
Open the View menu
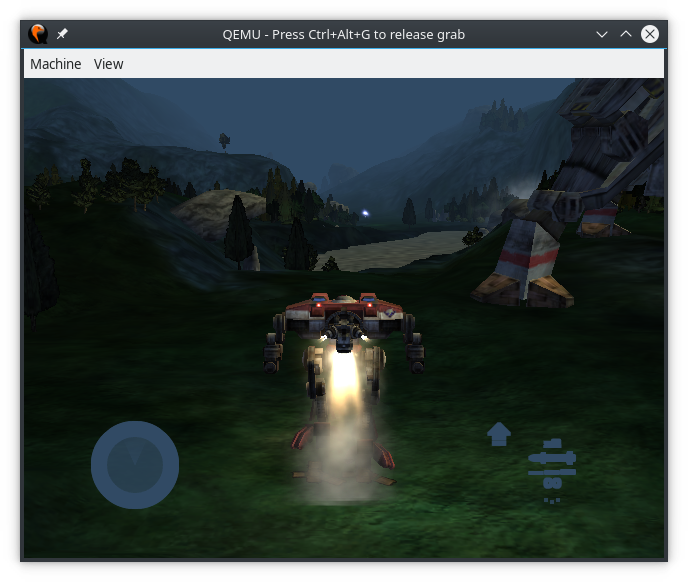coord(108,64)
